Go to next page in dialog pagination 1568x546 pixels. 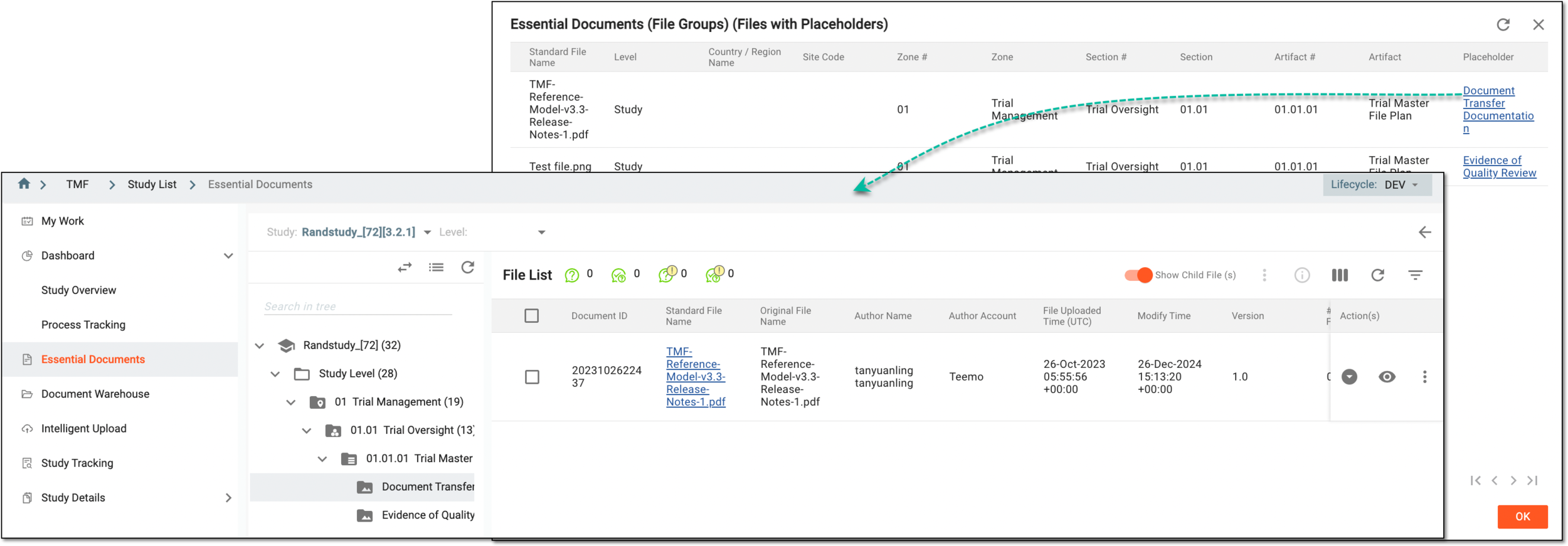pyautogui.click(x=1513, y=481)
